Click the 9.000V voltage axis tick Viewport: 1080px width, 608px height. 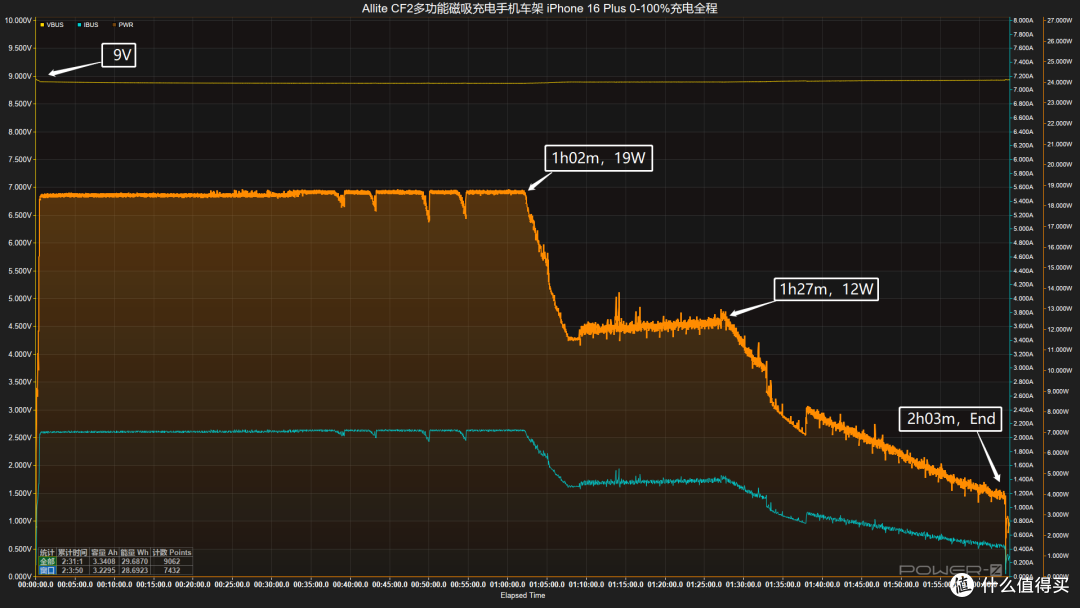click(x=19, y=76)
